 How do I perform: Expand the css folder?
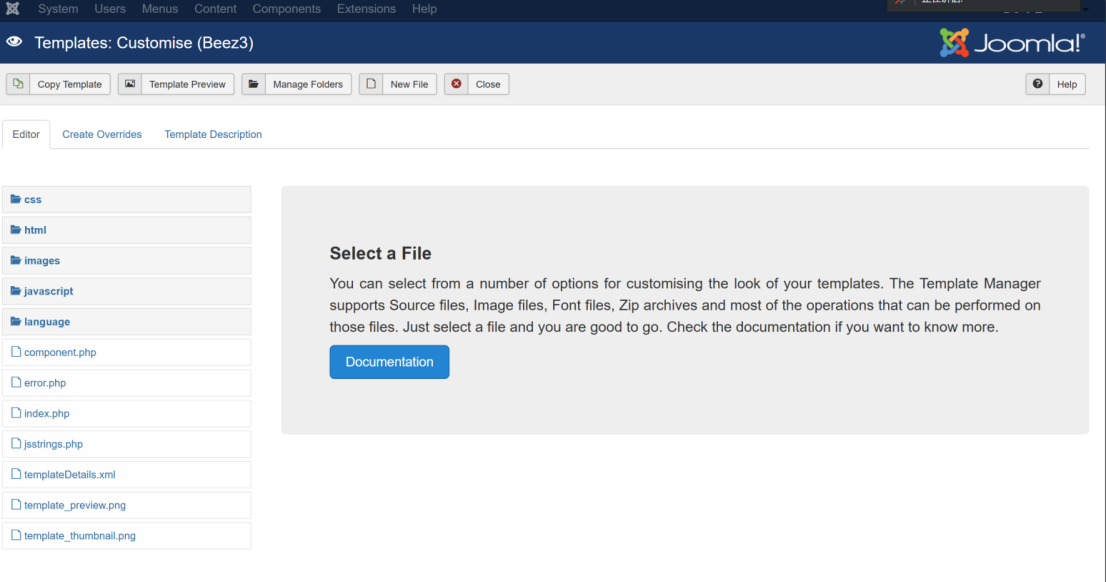[x=126, y=199]
